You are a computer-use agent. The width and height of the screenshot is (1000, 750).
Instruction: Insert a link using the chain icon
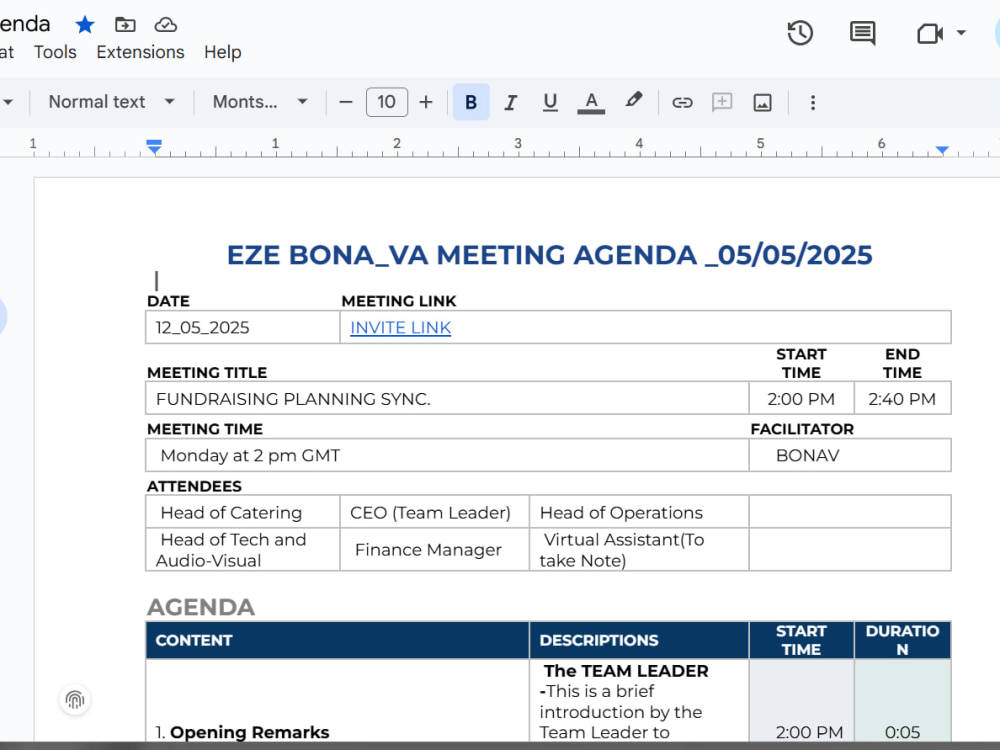click(x=682, y=103)
